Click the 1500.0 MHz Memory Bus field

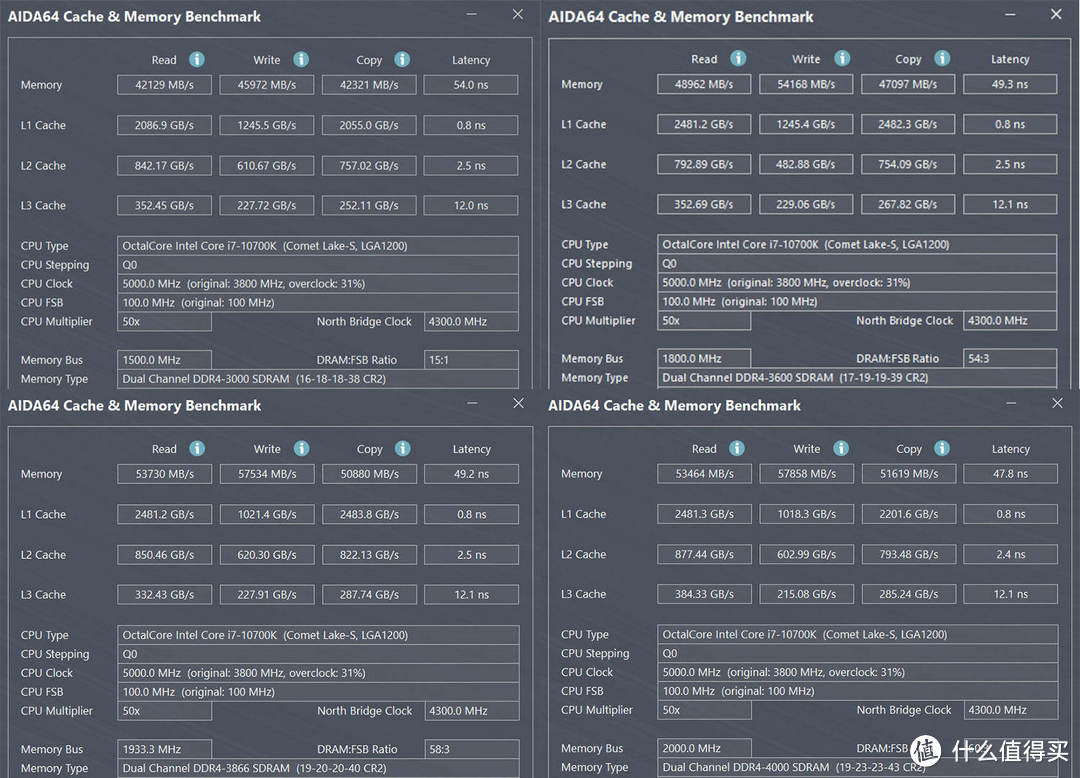tap(165, 360)
